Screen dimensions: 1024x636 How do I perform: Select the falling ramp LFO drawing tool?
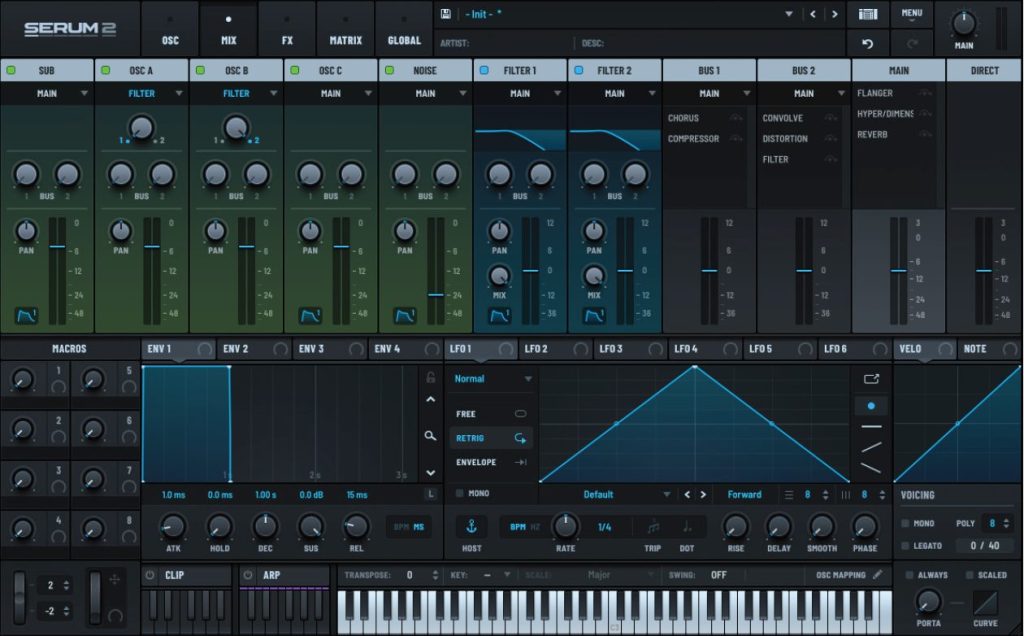point(871,468)
